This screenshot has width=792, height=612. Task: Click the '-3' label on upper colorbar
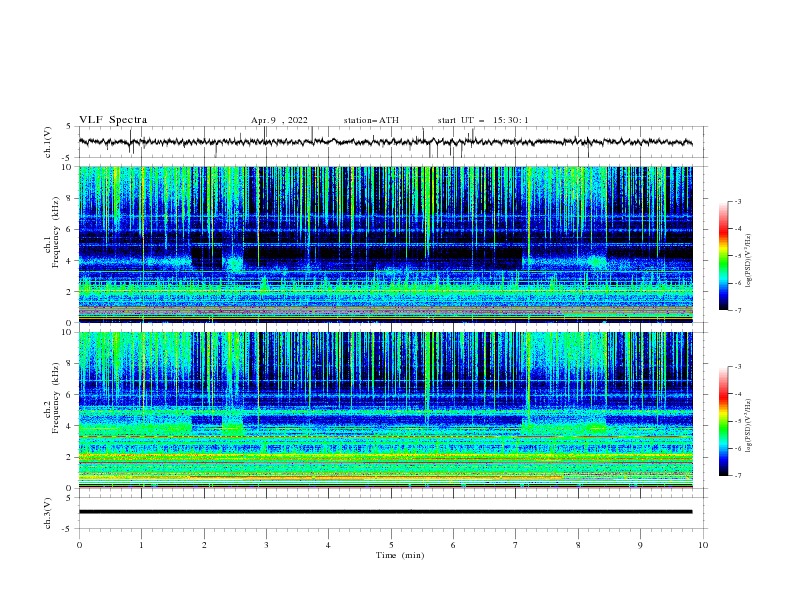[737, 201]
